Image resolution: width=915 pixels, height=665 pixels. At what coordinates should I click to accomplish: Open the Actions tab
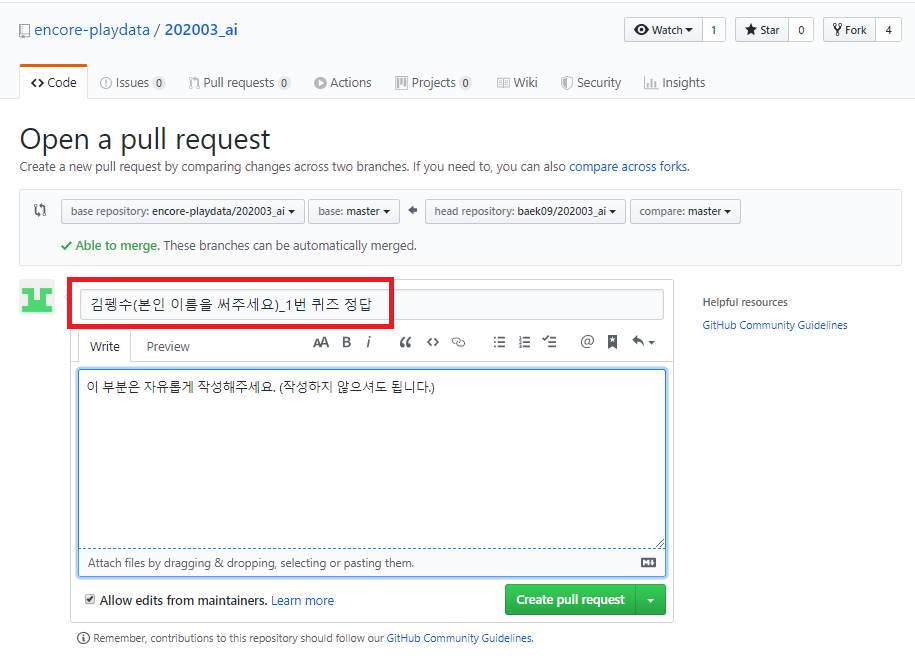pyautogui.click(x=343, y=83)
